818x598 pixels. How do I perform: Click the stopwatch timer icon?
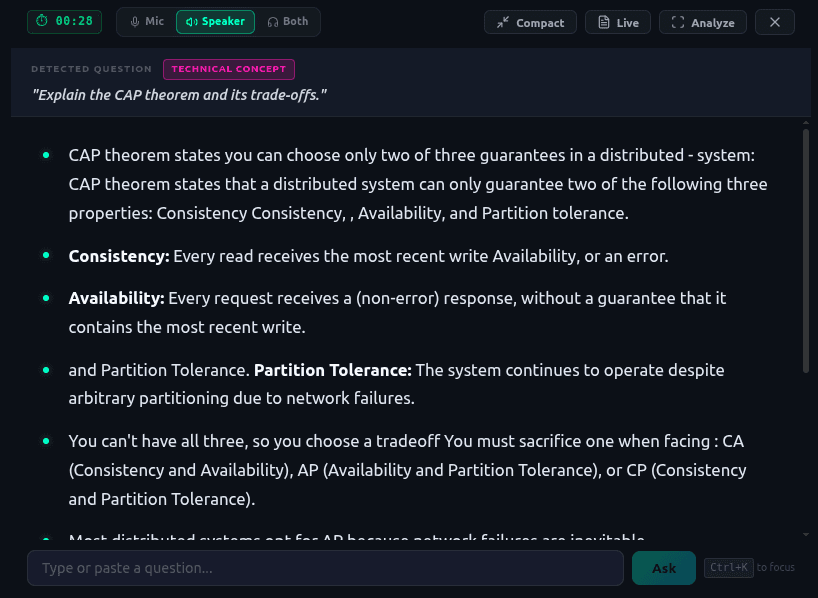click(x=42, y=21)
